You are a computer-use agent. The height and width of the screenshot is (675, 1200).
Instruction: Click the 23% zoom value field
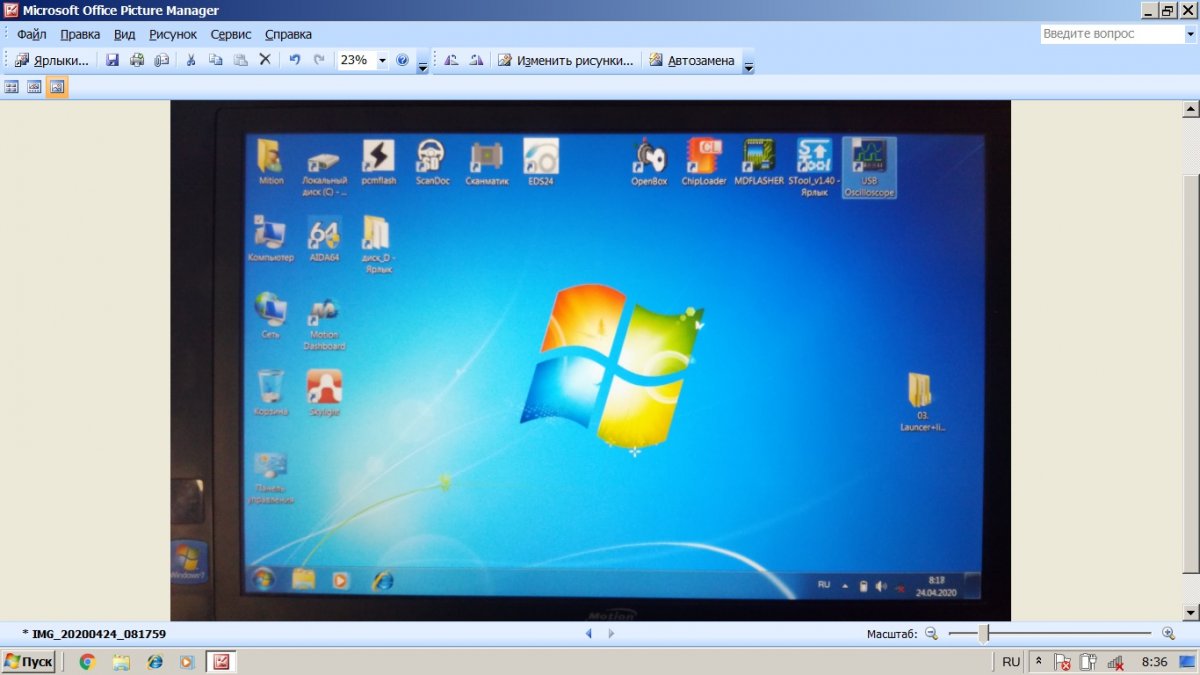(356, 60)
